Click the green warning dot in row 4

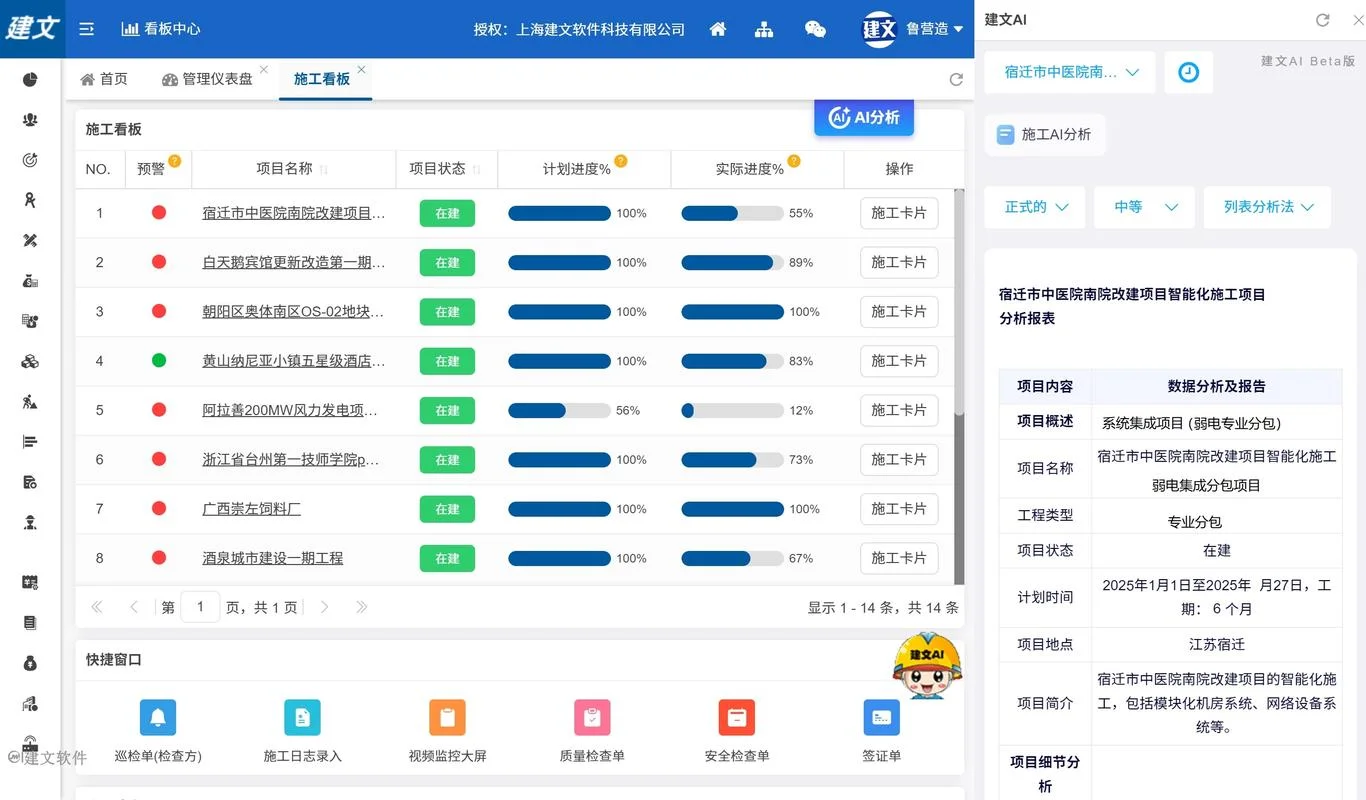(158, 360)
